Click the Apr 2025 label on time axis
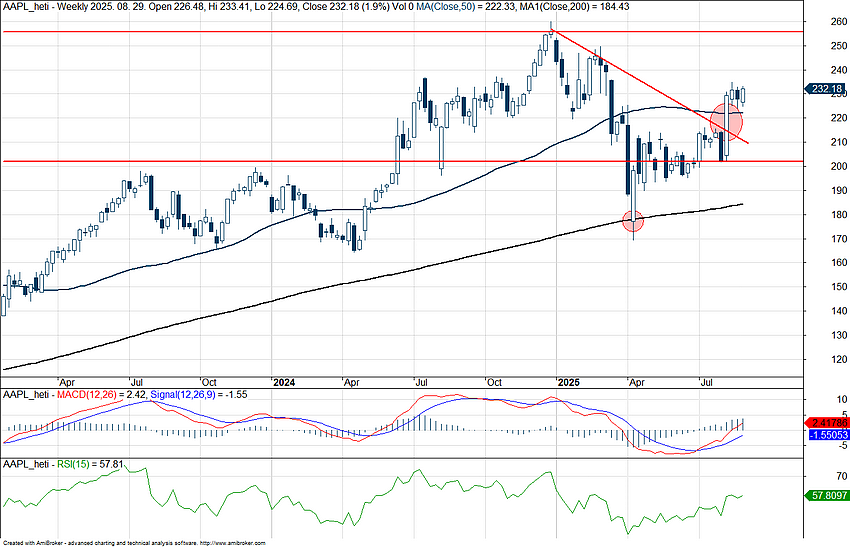850x547 pixels. pyautogui.click(x=637, y=383)
